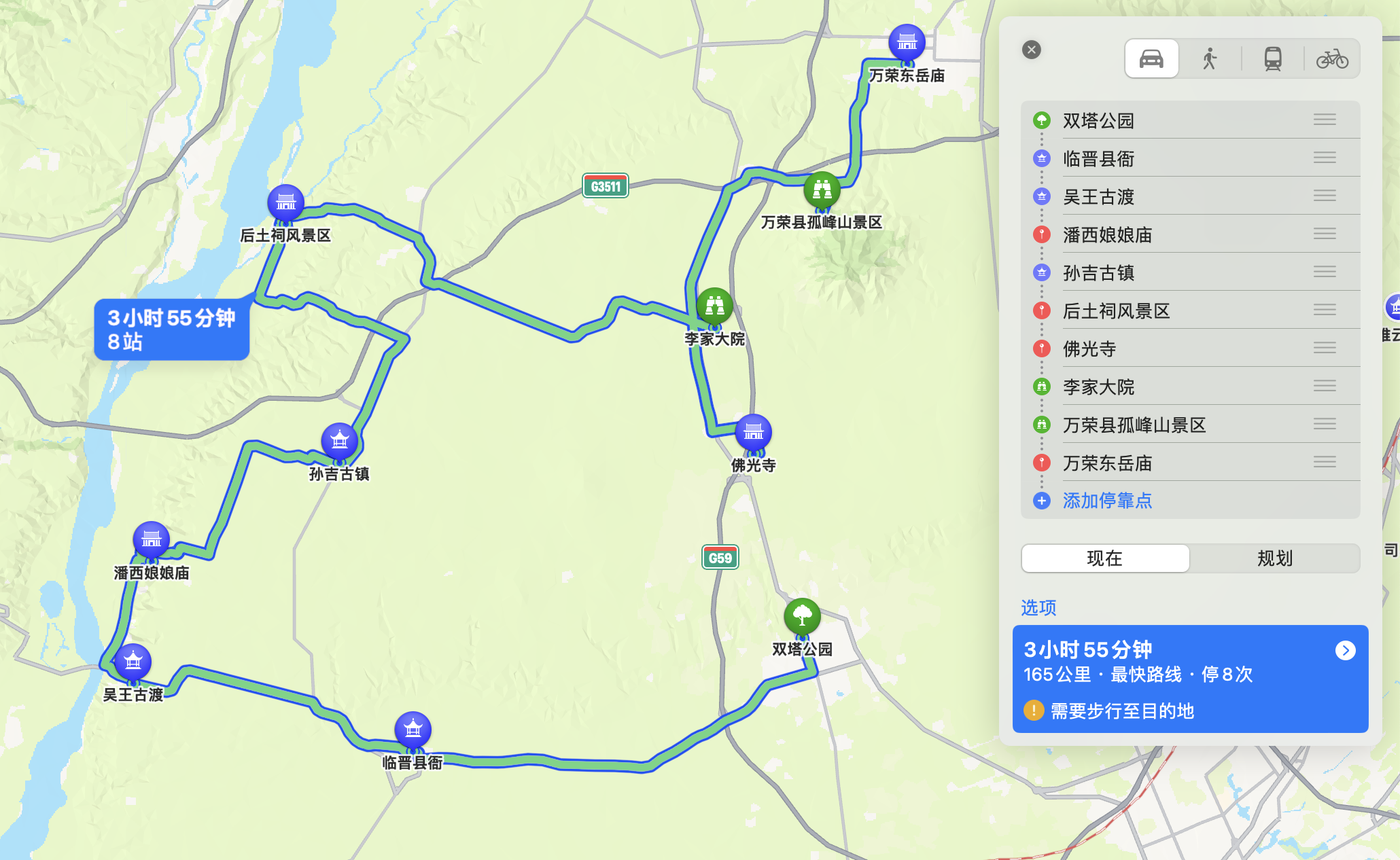Select 临晋县衙 stop in the list

1190,158
